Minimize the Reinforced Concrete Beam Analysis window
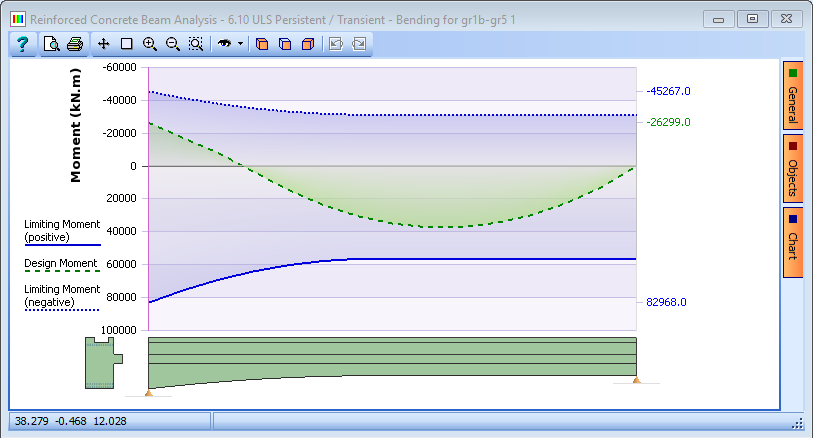 (x=718, y=20)
